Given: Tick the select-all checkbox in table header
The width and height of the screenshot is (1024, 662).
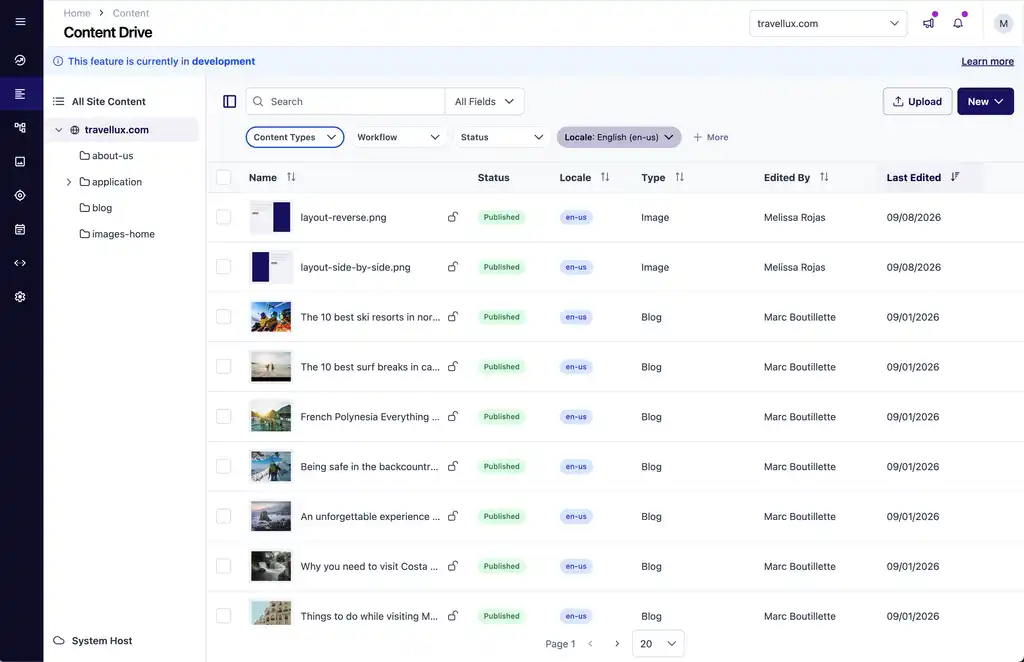Looking at the screenshot, I should pos(223,177).
